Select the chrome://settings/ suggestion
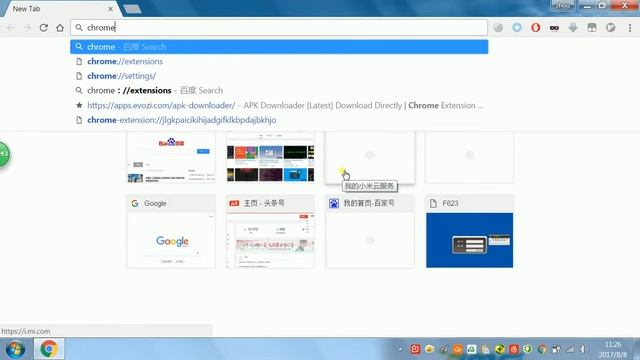Image resolution: width=640 pixels, height=360 pixels. coord(279,76)
